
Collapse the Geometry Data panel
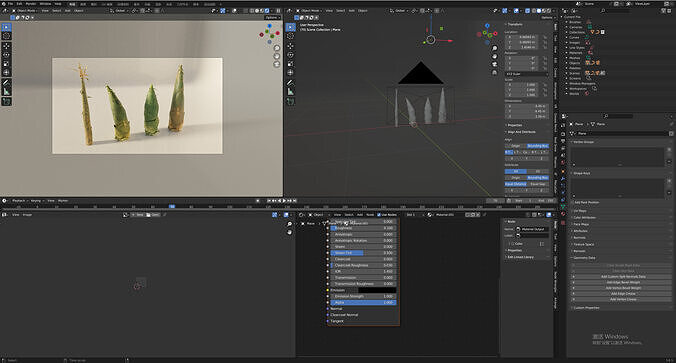tap(584, 258)
